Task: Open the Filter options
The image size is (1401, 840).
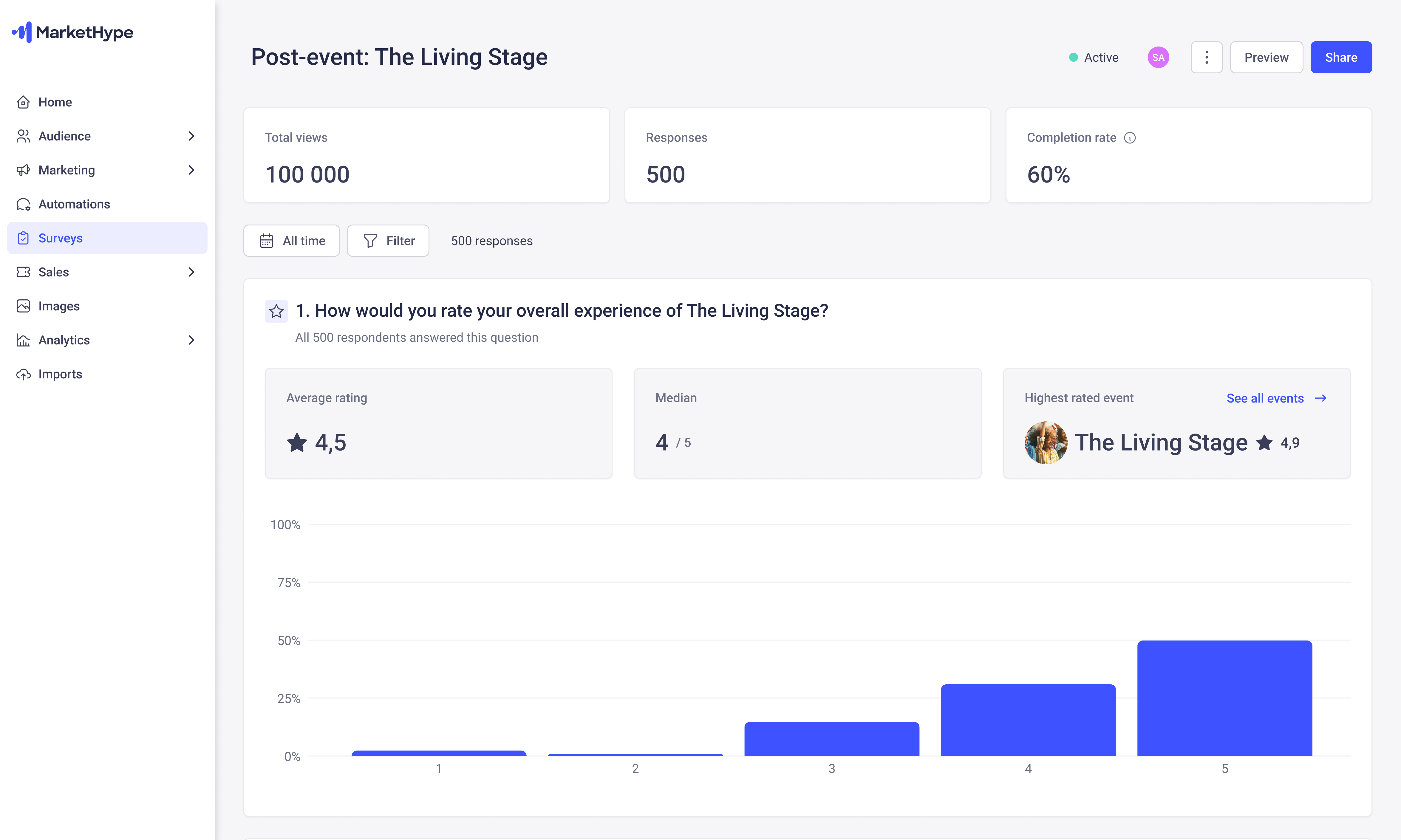Action: [x=388, y=241]
